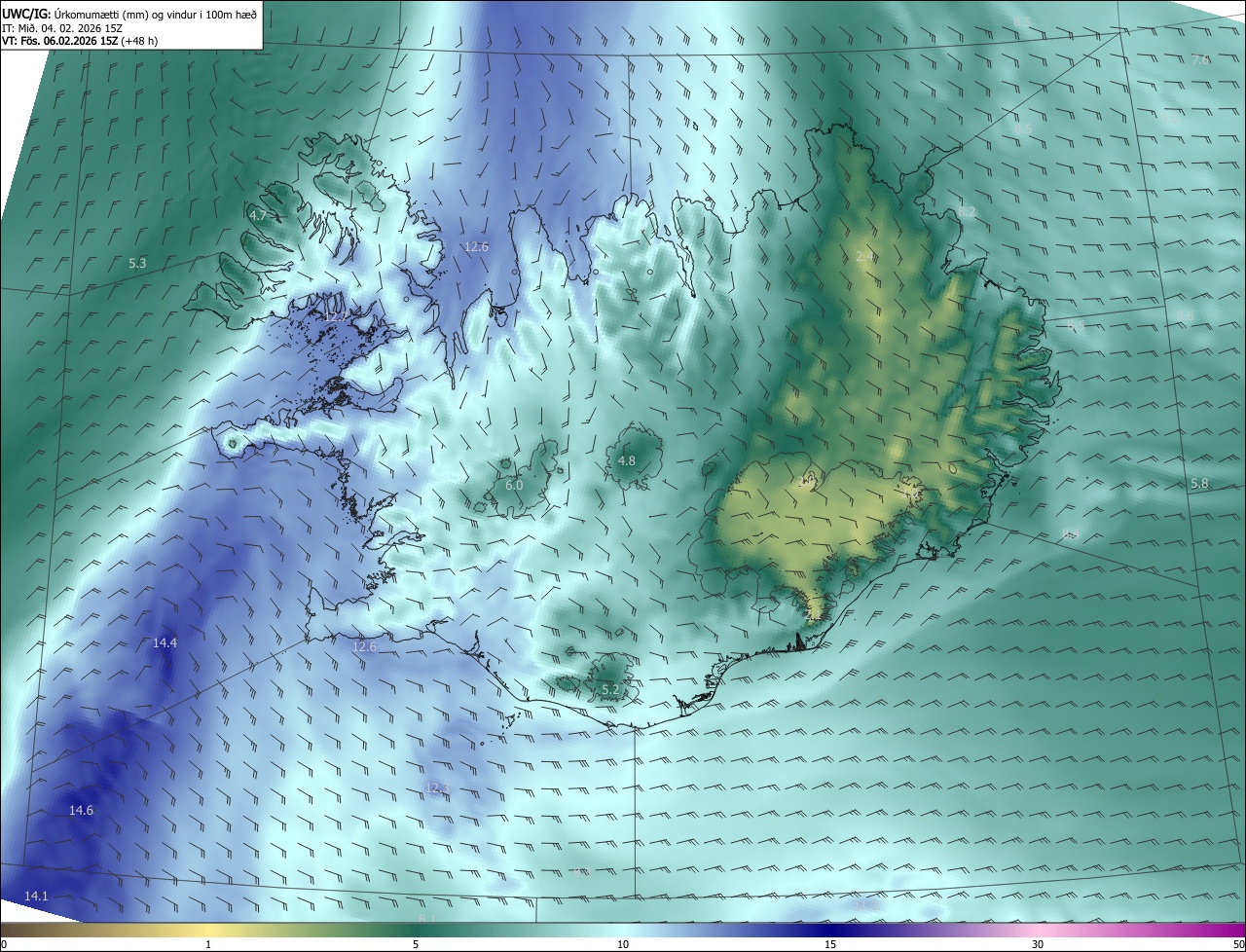Click the 14.1 value at the bottom-left corner

[36, 895]
